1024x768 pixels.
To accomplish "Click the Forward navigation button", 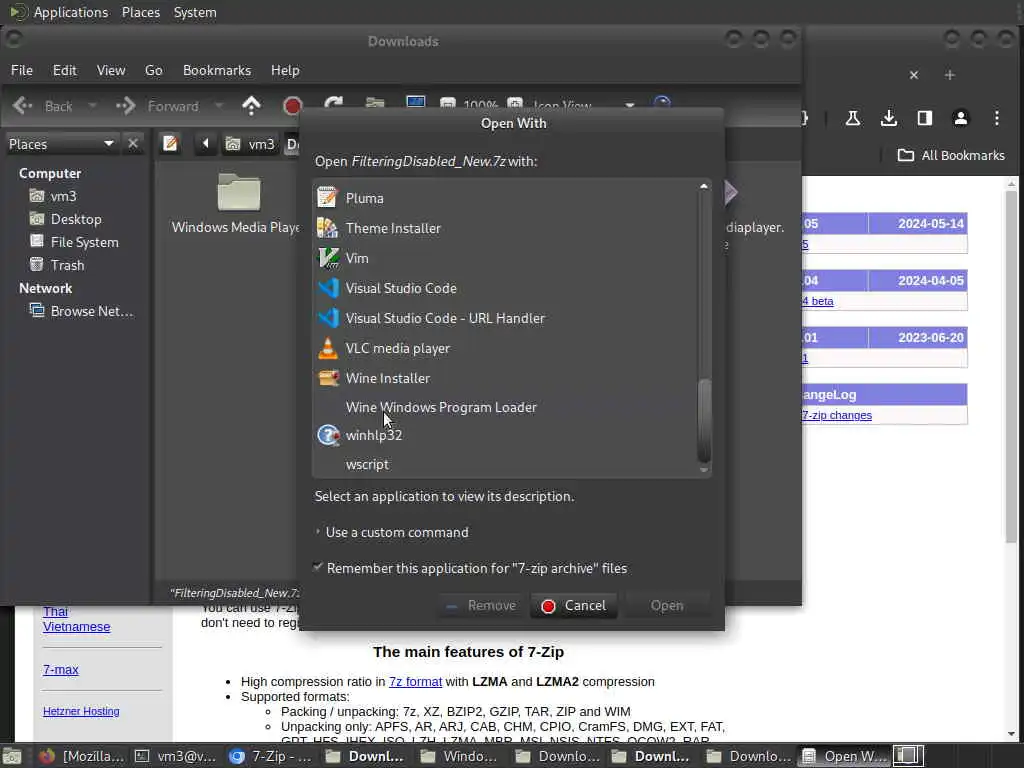I will click(158, 106).
